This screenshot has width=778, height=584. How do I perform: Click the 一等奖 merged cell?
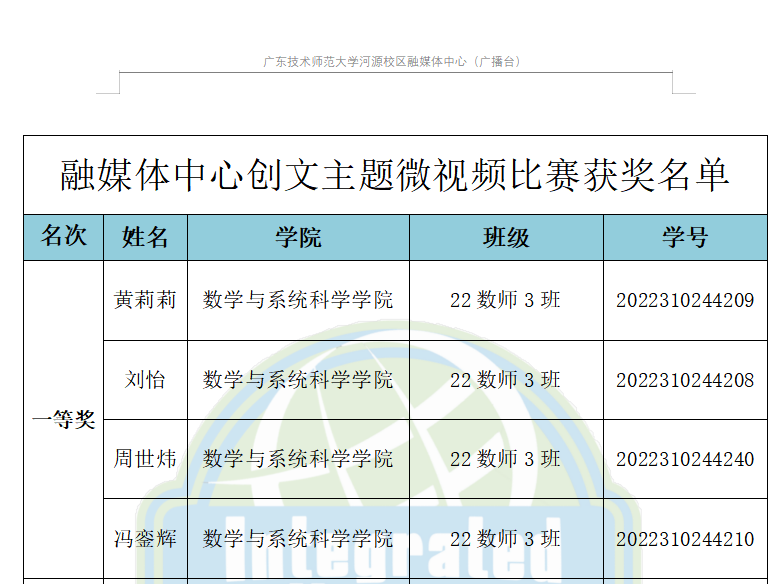(x=64, y=420)
